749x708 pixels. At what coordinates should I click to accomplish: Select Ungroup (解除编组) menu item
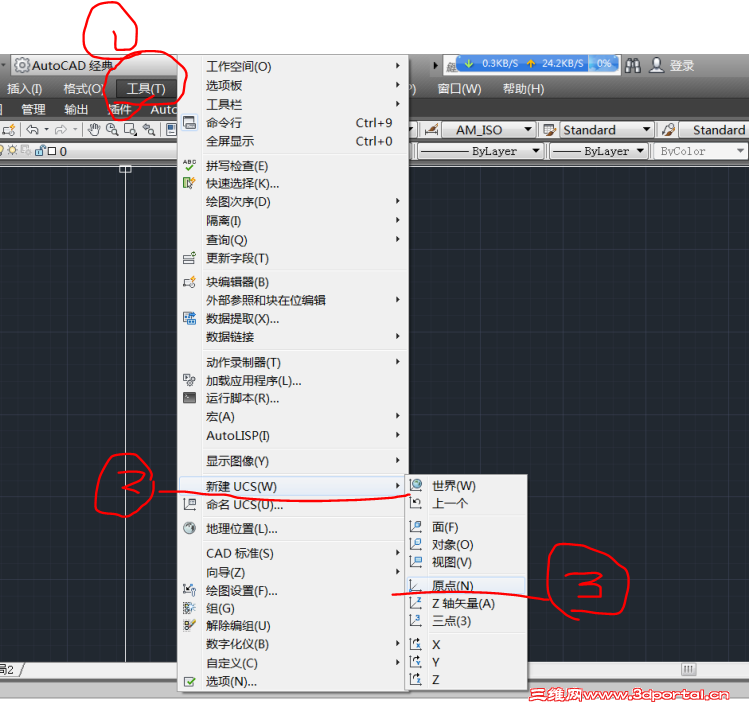tap(293, 626)
